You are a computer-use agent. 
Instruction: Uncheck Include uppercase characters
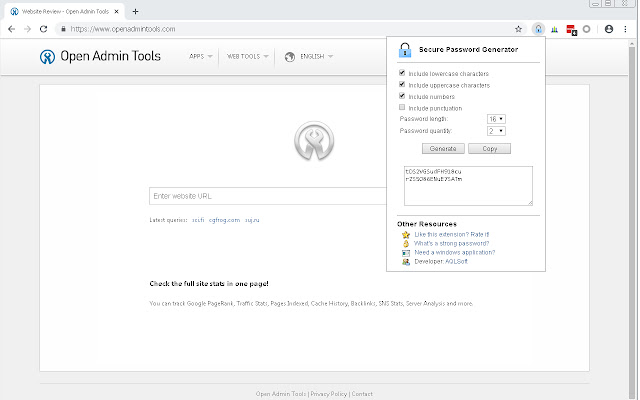402,84
